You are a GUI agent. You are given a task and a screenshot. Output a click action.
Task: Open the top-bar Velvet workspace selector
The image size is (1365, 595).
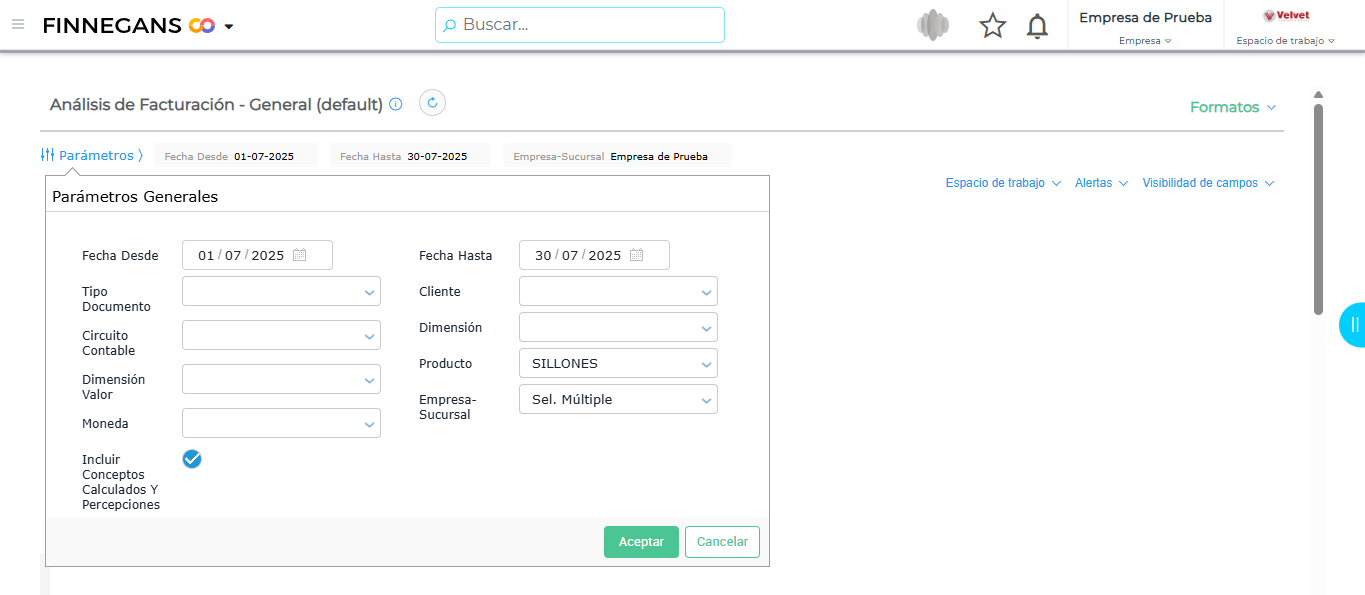(1286, 41)
